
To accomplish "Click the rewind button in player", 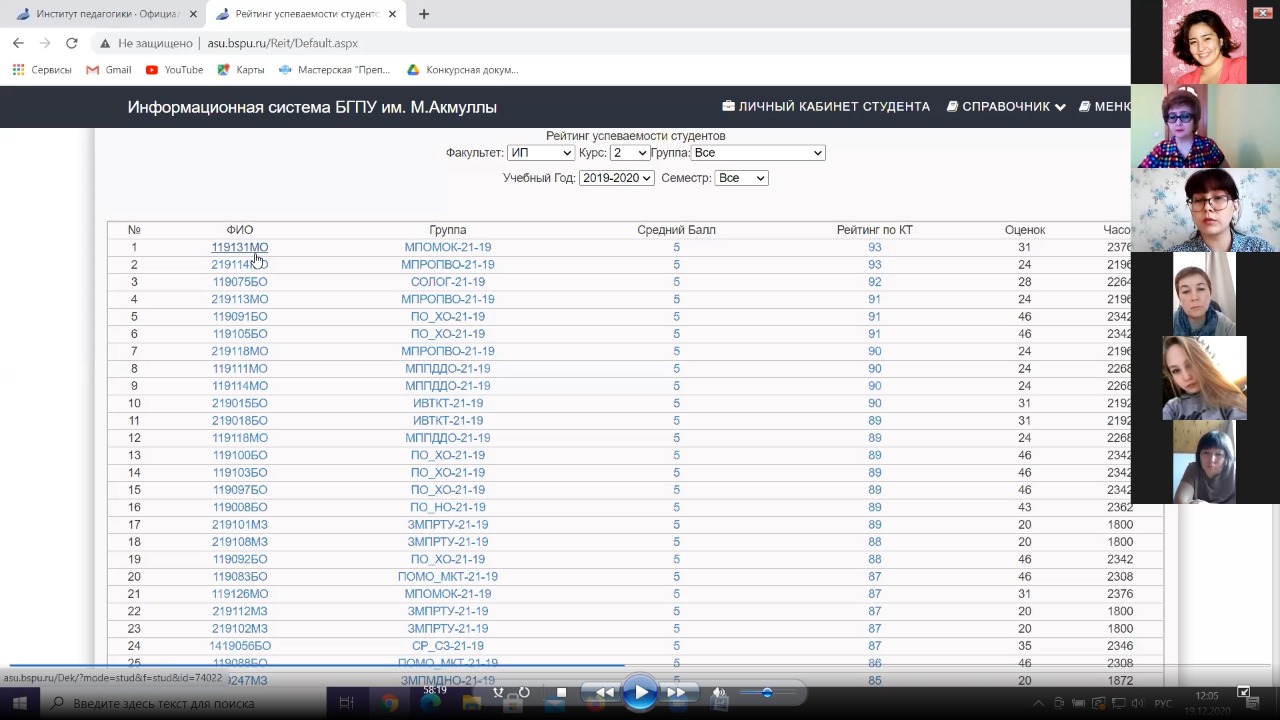I will [x=604, y=692].
